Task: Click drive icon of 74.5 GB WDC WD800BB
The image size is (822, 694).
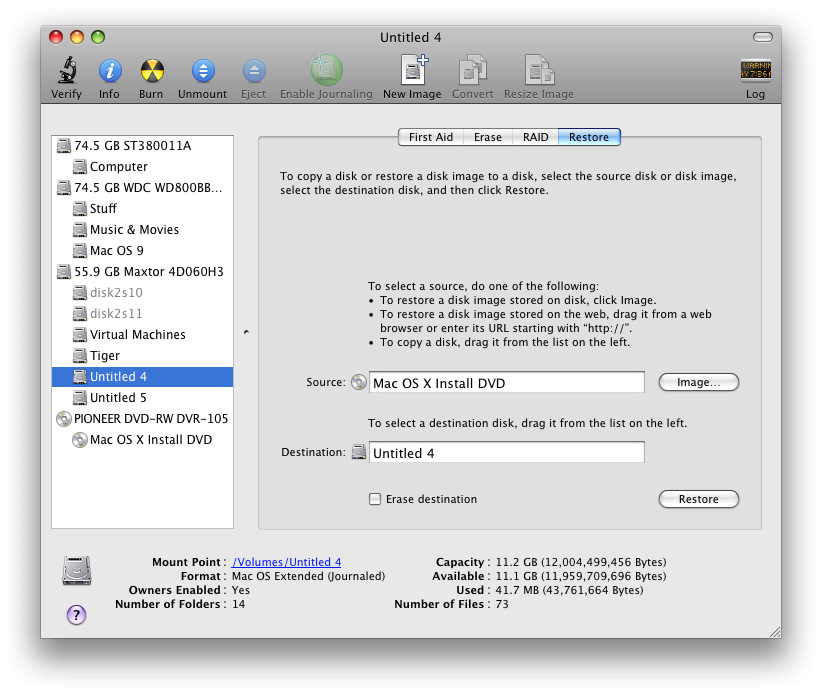Action: click(63, 188)
